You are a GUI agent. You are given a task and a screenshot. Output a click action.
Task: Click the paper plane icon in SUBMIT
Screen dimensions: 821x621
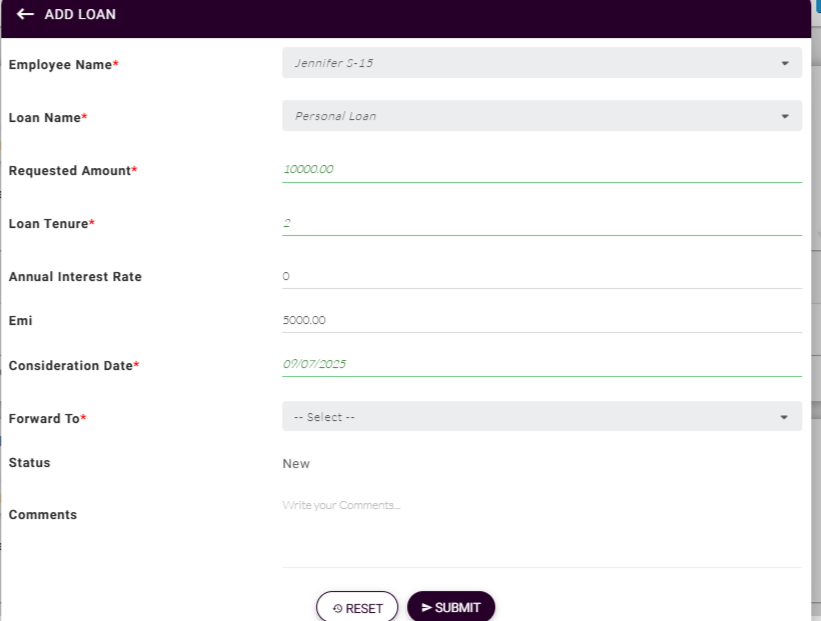(426, 607)
